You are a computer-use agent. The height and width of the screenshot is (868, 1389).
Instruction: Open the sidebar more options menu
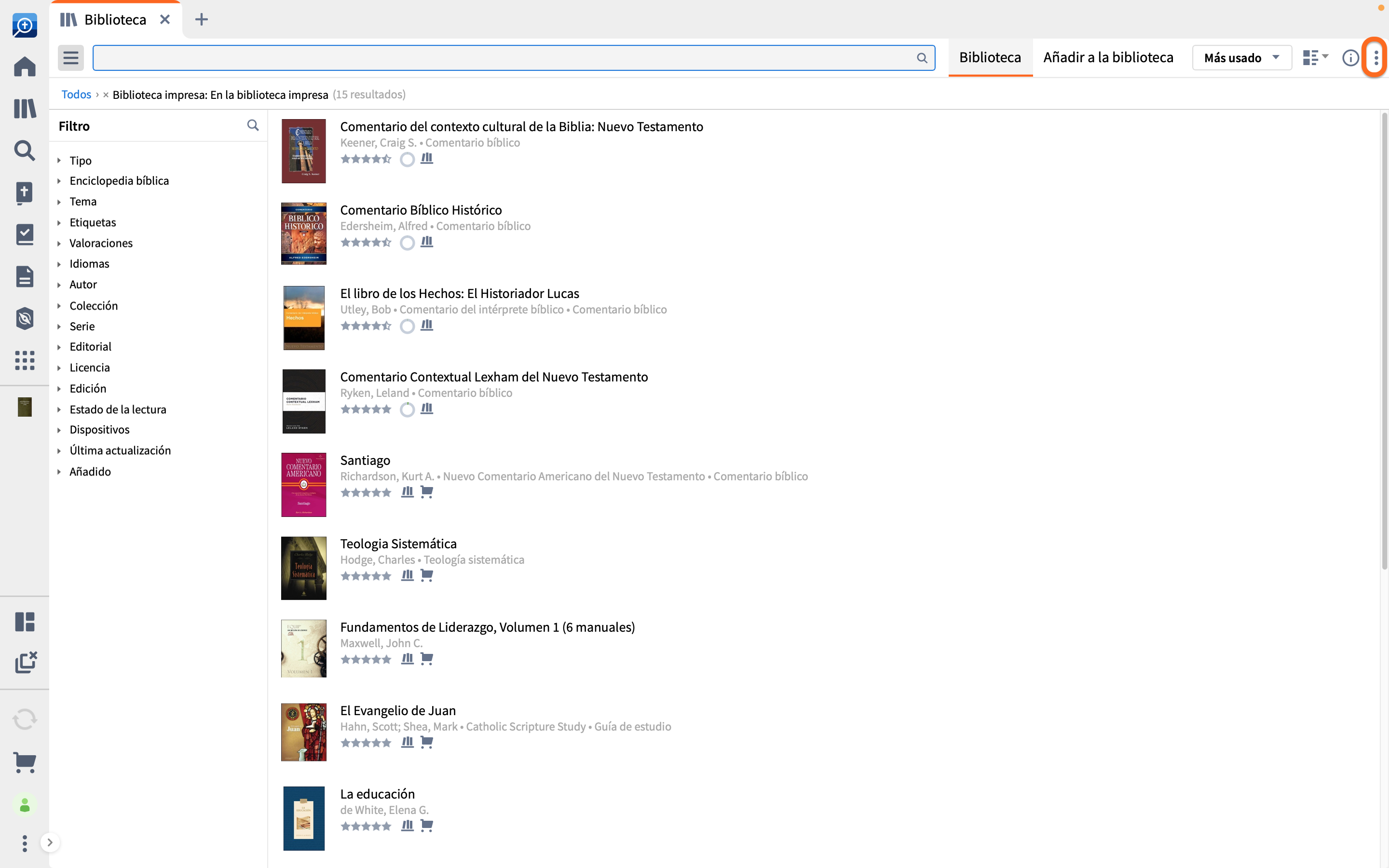click(25, 843)
